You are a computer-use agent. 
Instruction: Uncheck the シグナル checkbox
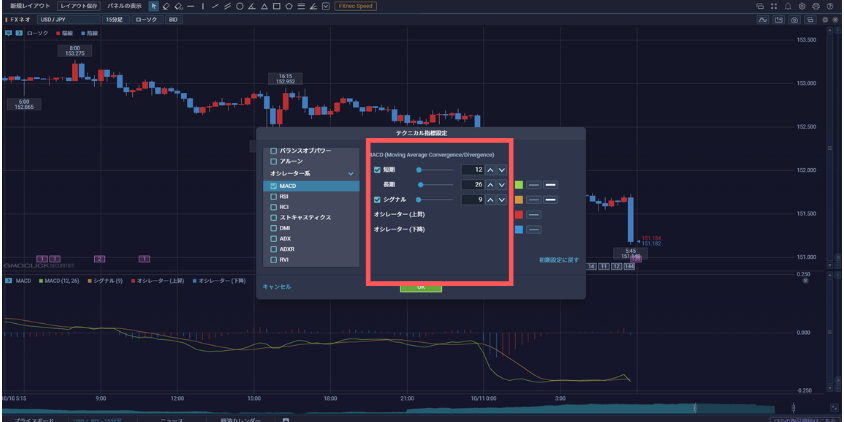click(377, 199)
